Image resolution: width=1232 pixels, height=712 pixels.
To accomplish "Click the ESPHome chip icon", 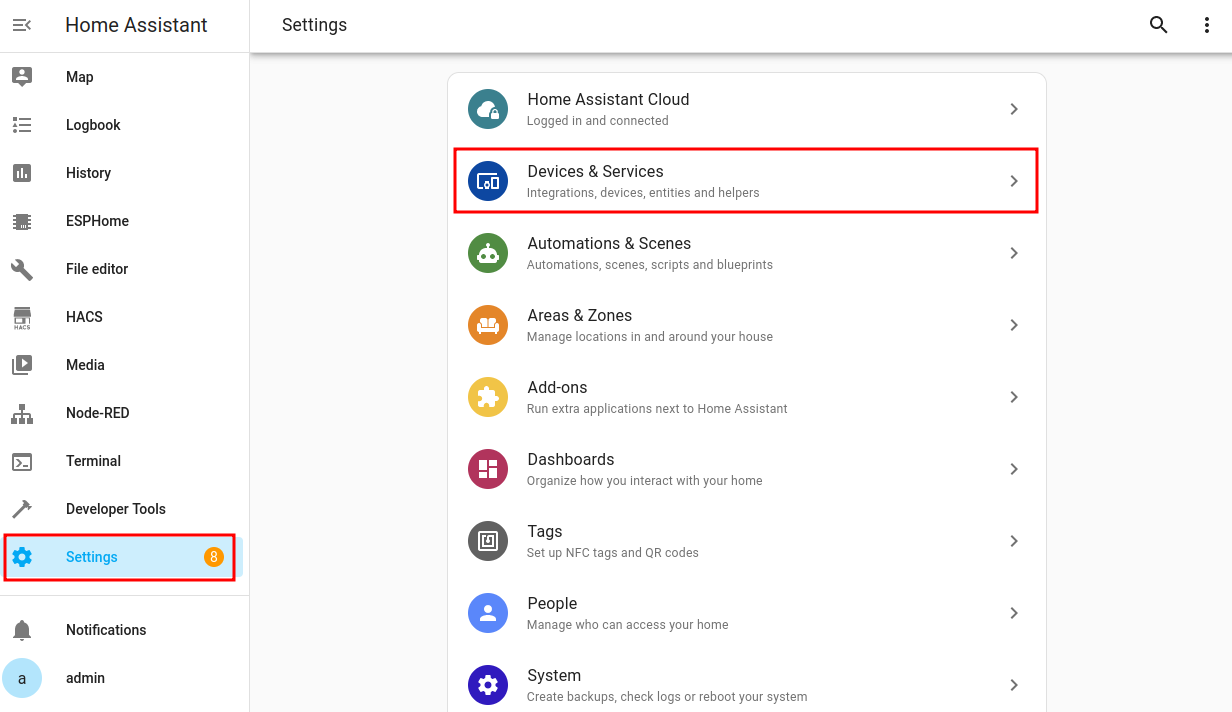I will [22, 221].
